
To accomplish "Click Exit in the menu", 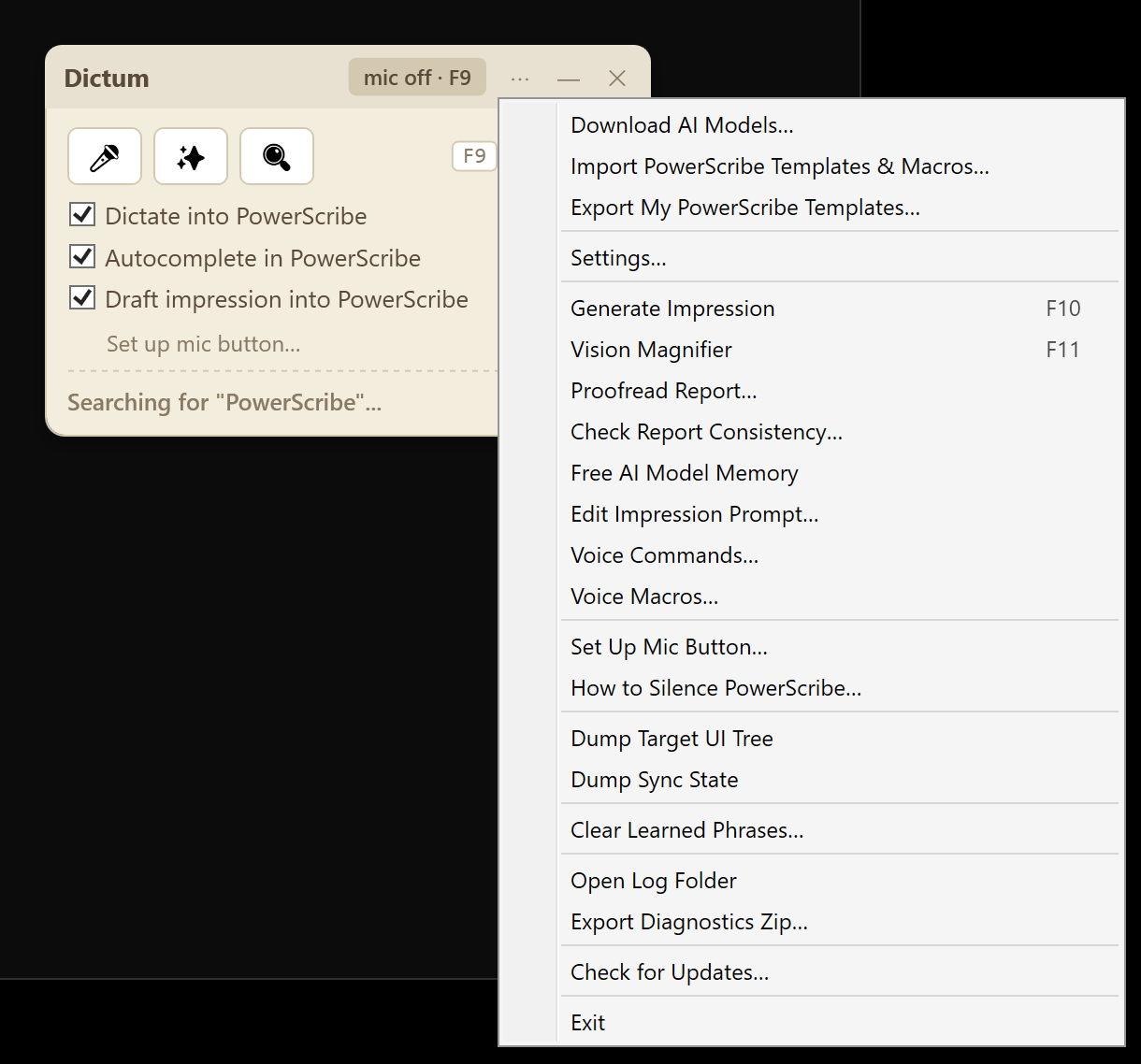I will [x=840, y=1023].
